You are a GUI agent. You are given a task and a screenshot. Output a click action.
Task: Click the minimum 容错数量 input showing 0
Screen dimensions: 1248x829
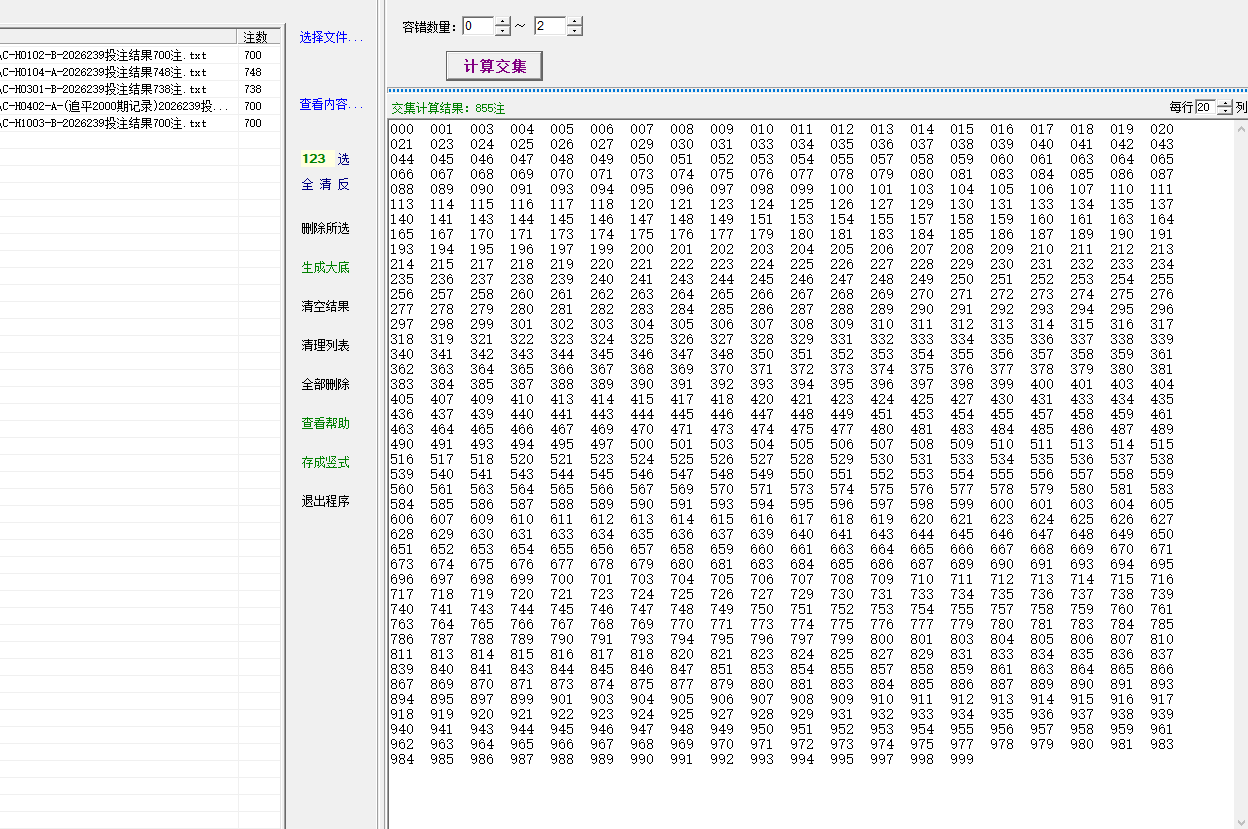pos(478,27)
